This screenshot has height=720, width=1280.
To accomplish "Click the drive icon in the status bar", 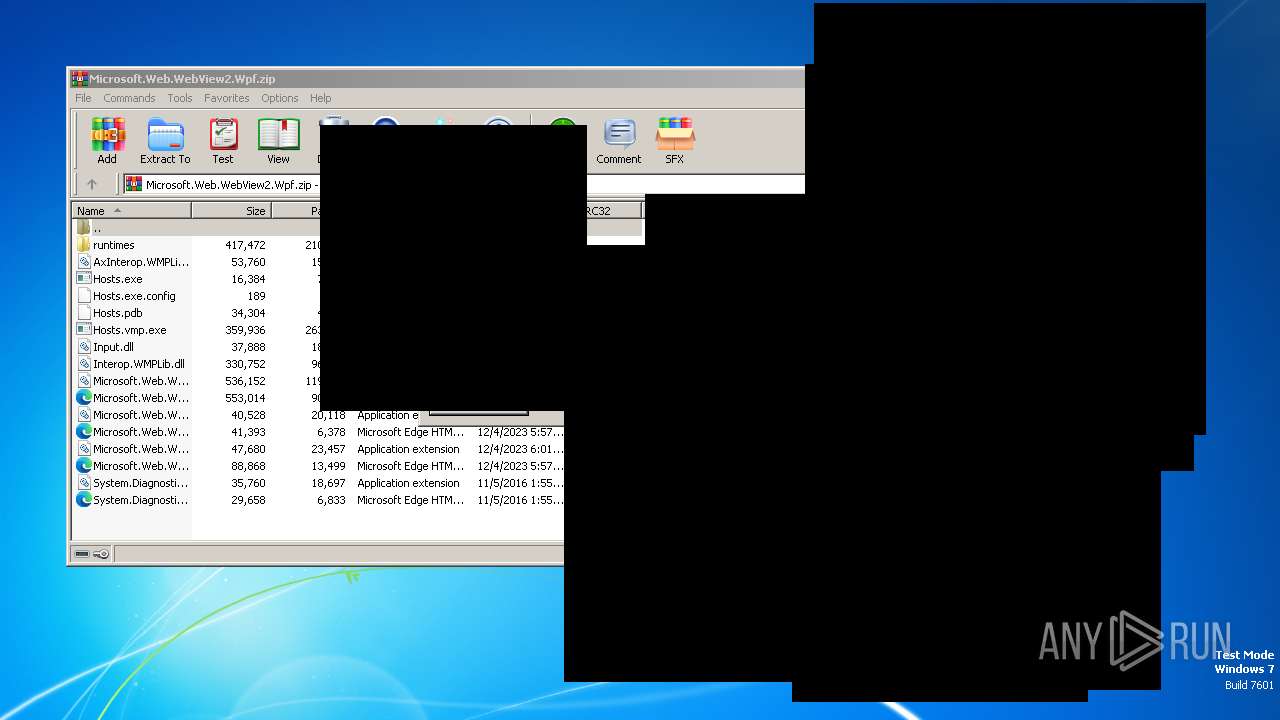I will point(82,554).
